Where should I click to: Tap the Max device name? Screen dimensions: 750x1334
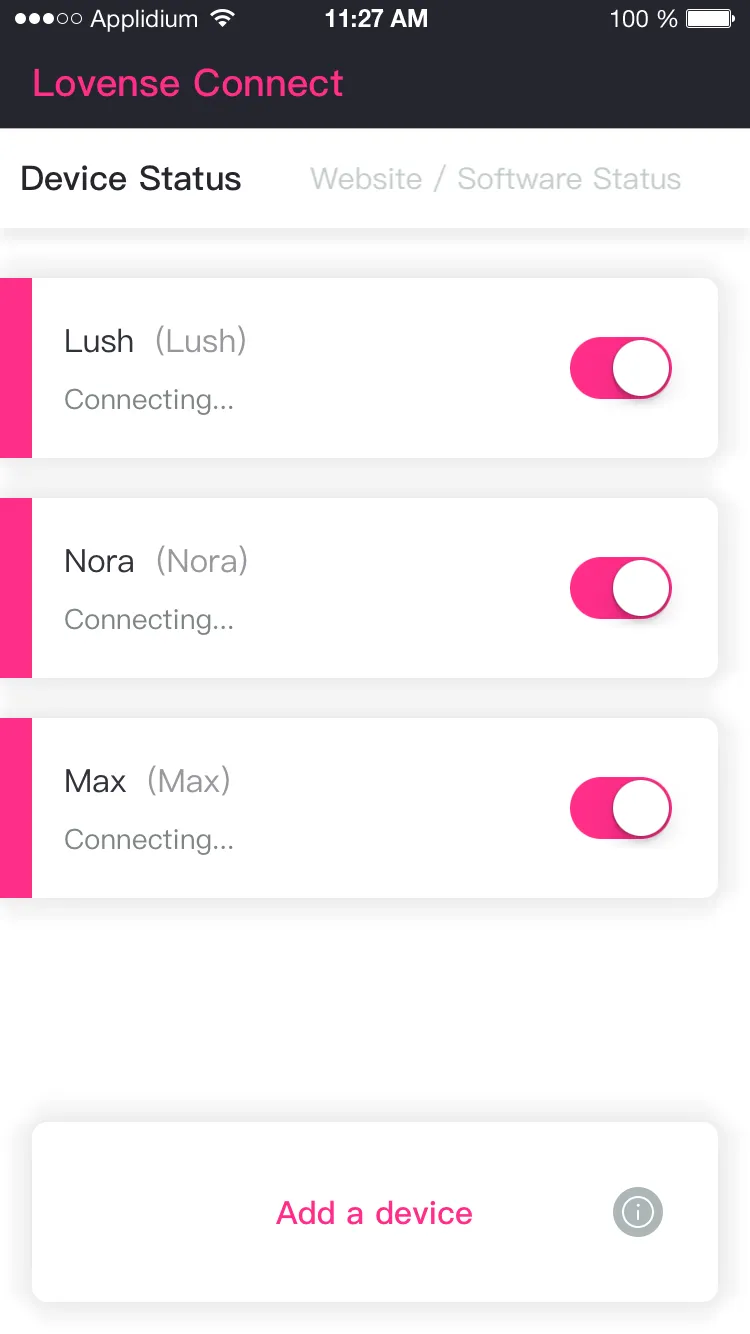point(96,781)
